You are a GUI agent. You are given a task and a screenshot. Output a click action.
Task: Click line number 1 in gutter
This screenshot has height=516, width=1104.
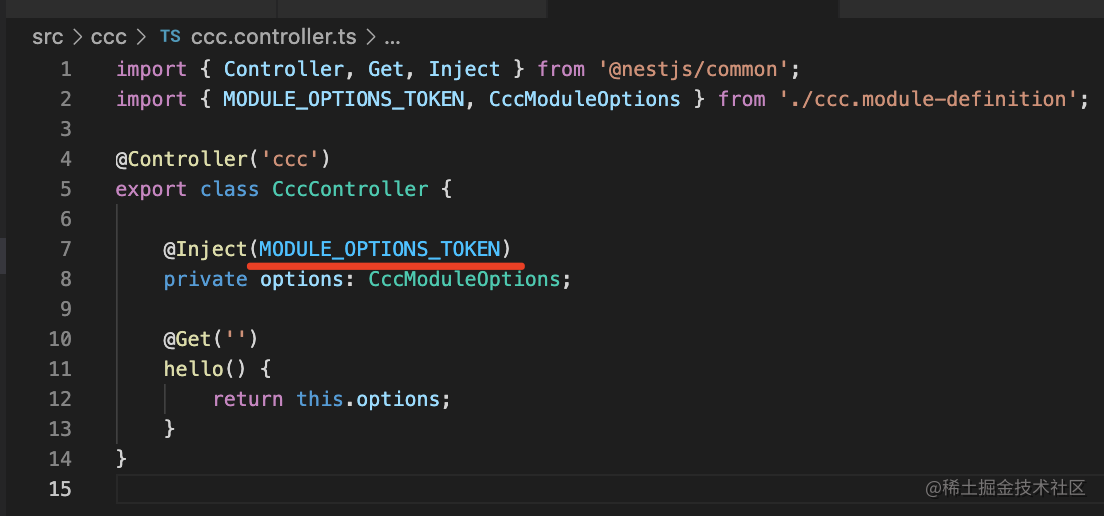coord(66,69)
